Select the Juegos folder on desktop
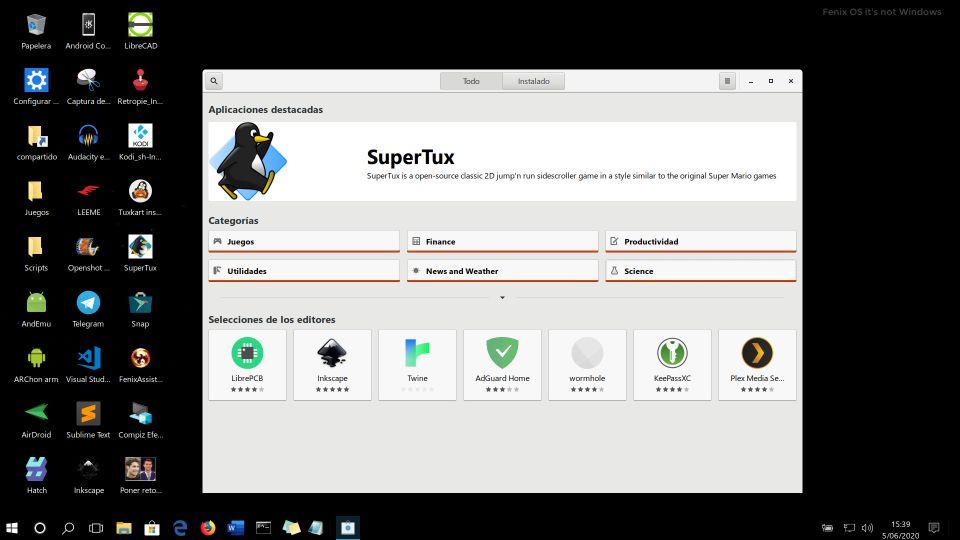 click(x=36, y=198)
